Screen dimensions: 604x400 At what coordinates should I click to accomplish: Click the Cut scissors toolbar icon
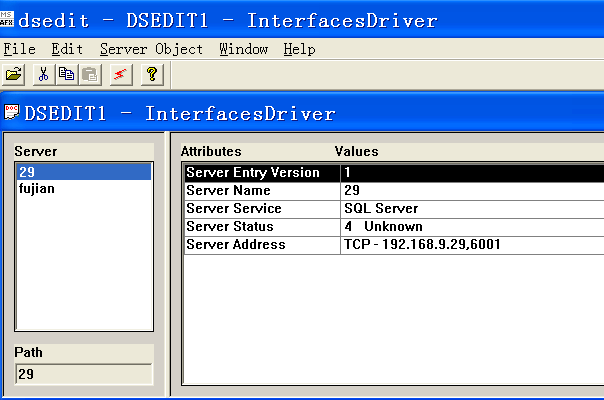[x=44, y=74]
